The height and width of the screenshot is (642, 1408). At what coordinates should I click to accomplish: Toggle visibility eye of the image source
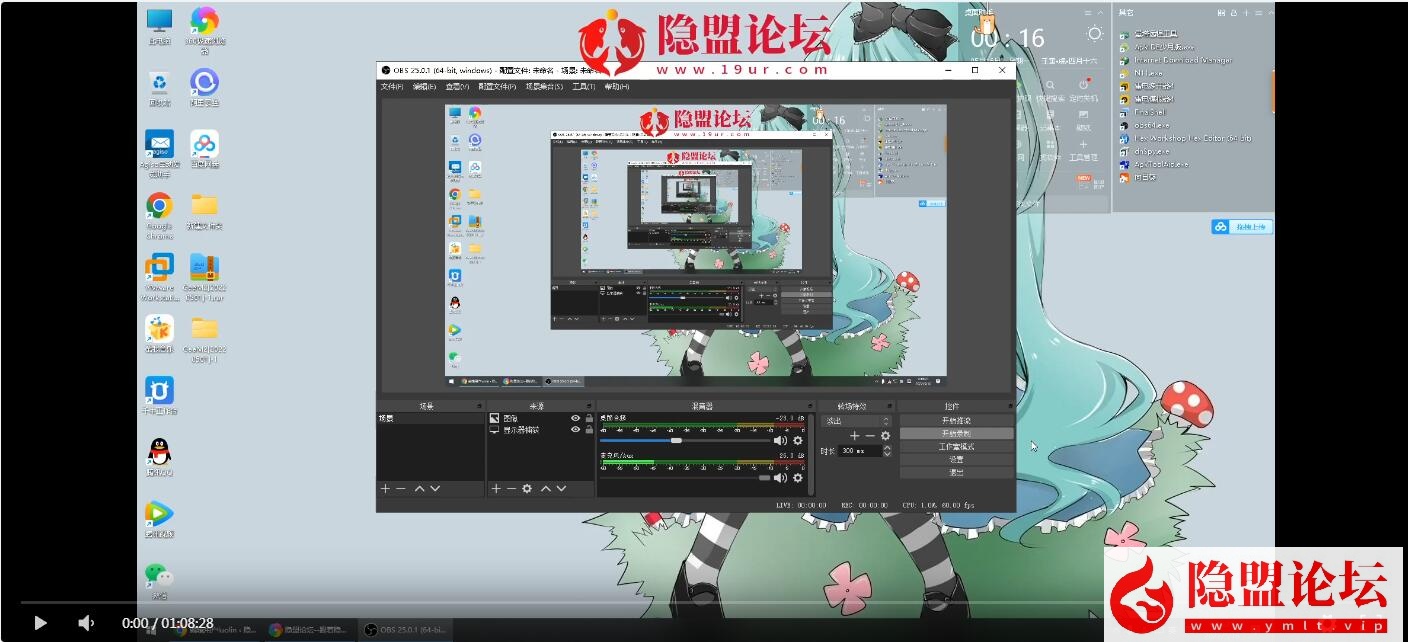(575, 418)
